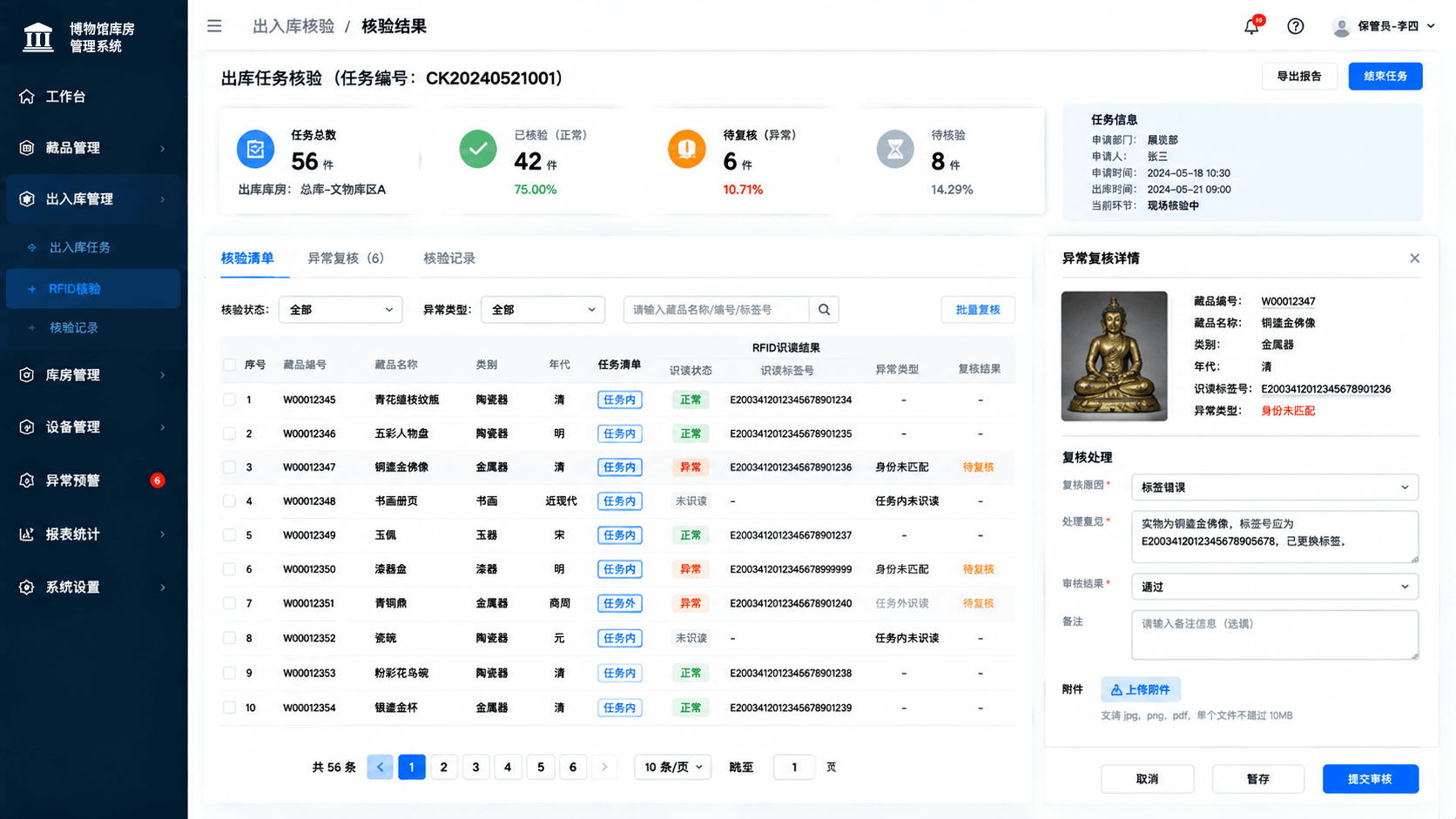
Task: Open the 审核结果 dropdown
Action: 1274,587
